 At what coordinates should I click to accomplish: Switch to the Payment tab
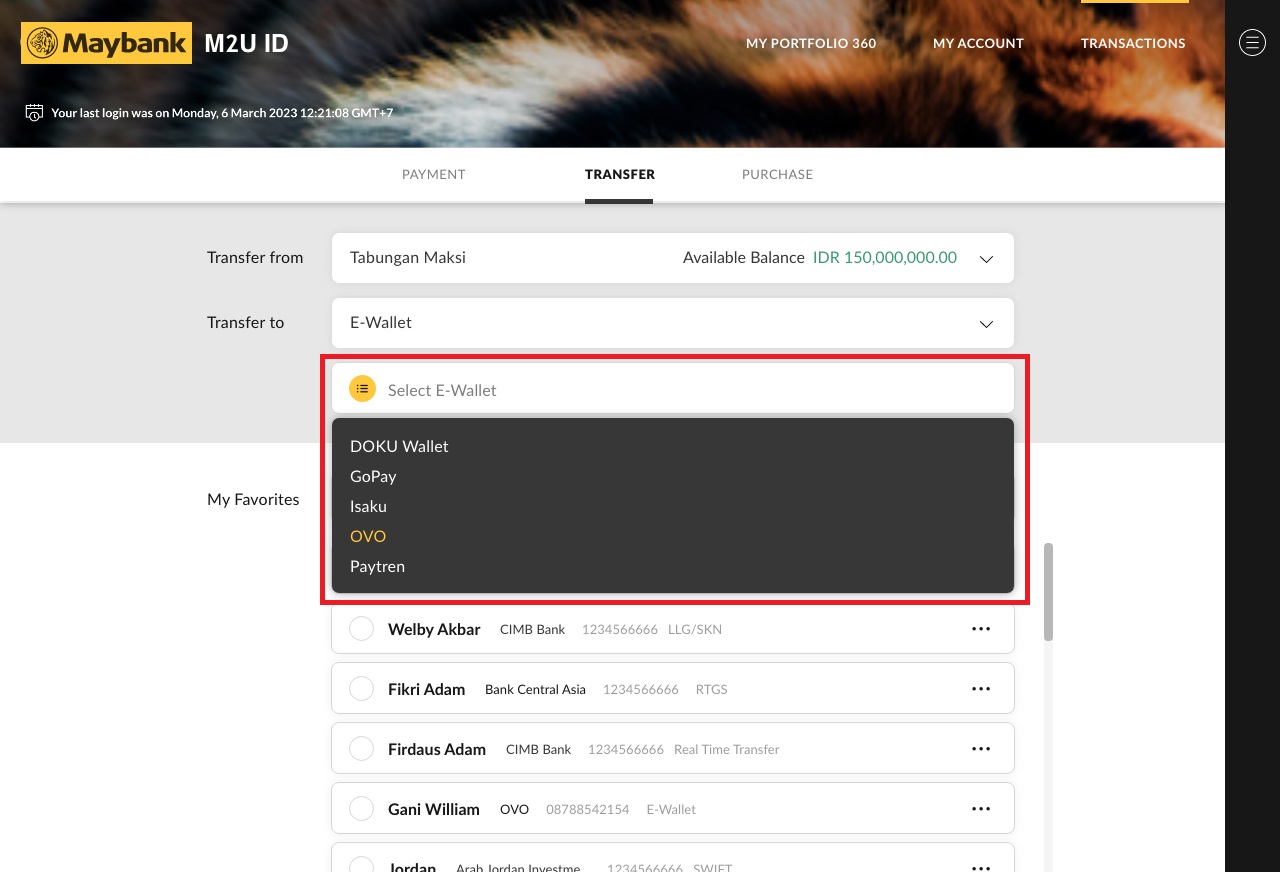coord(434,174)
